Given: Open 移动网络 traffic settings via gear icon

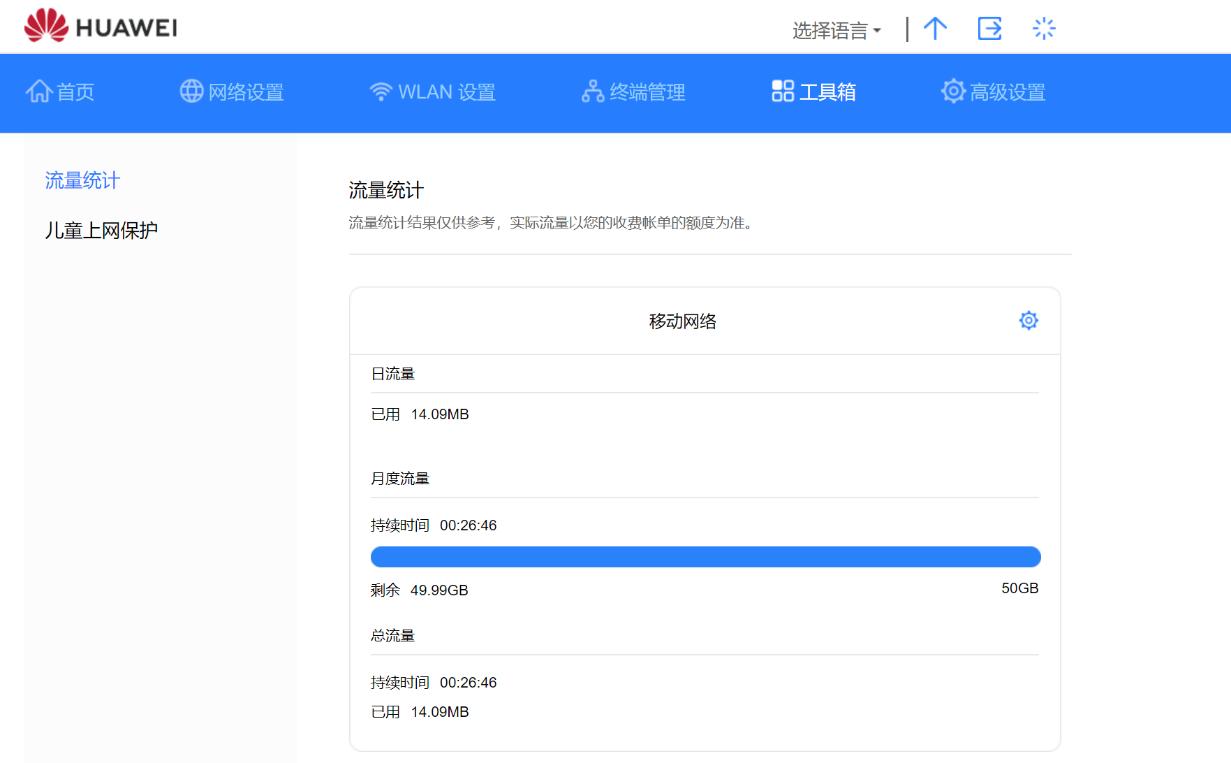Looking at the screenshot, I should coord(1028,320).
